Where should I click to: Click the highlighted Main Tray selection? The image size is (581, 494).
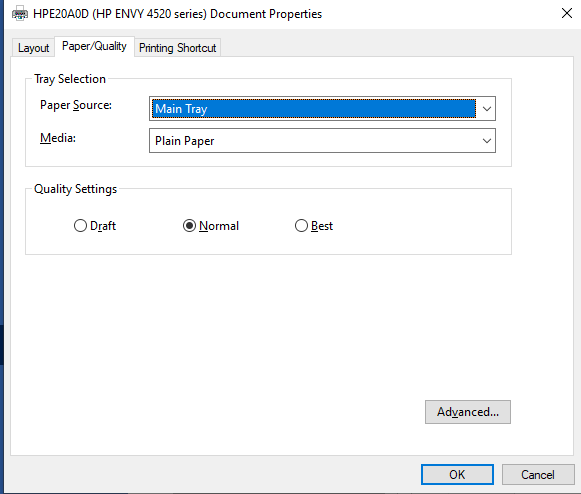click(x=314, y=109)
